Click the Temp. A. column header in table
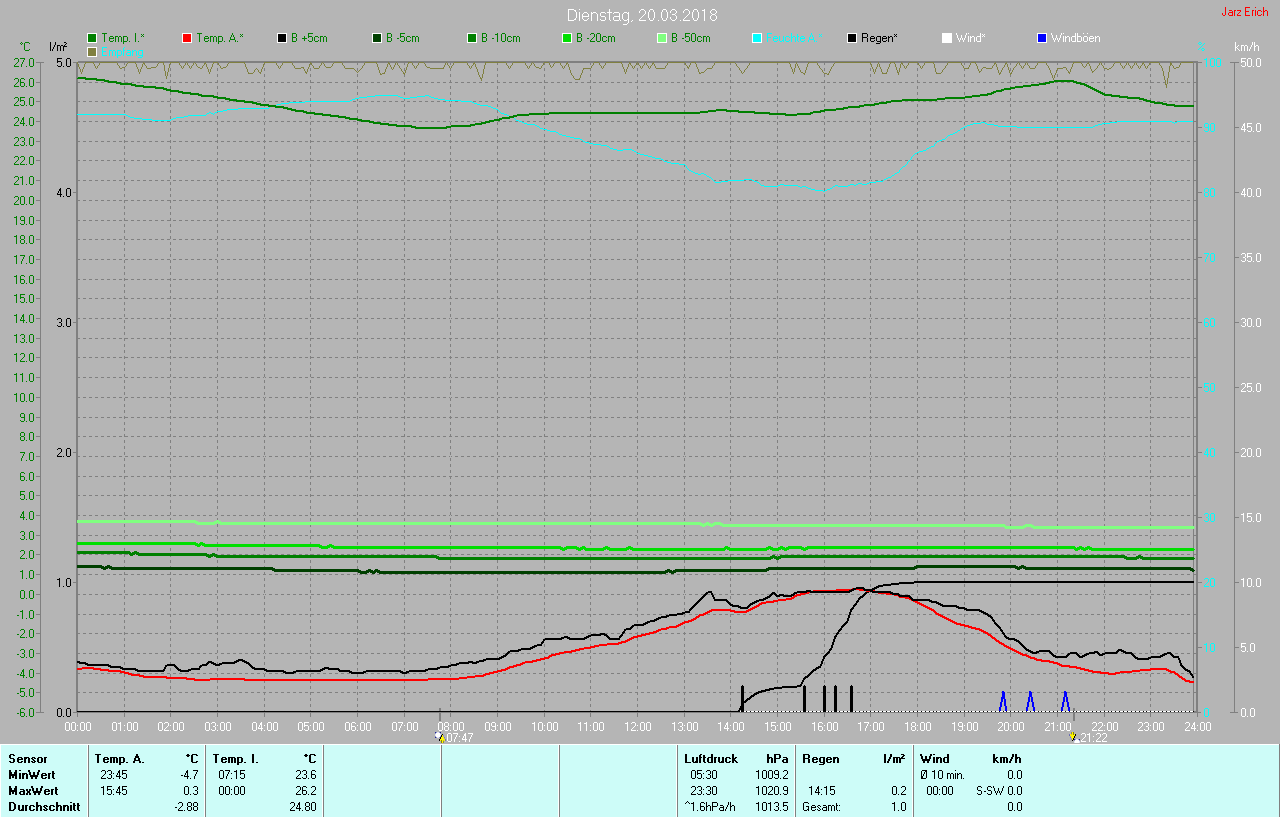1280x817 pixels. coord(119,759)
